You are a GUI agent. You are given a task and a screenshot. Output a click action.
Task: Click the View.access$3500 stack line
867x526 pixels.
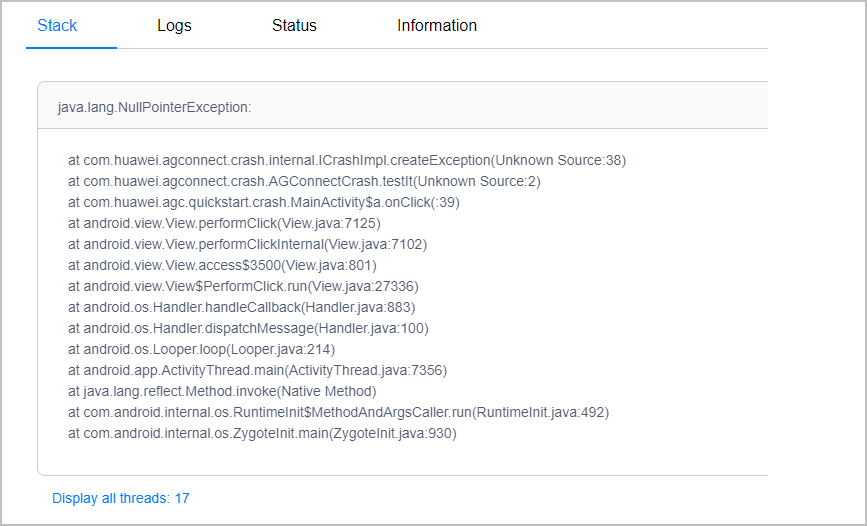click(x=222, y=265)
